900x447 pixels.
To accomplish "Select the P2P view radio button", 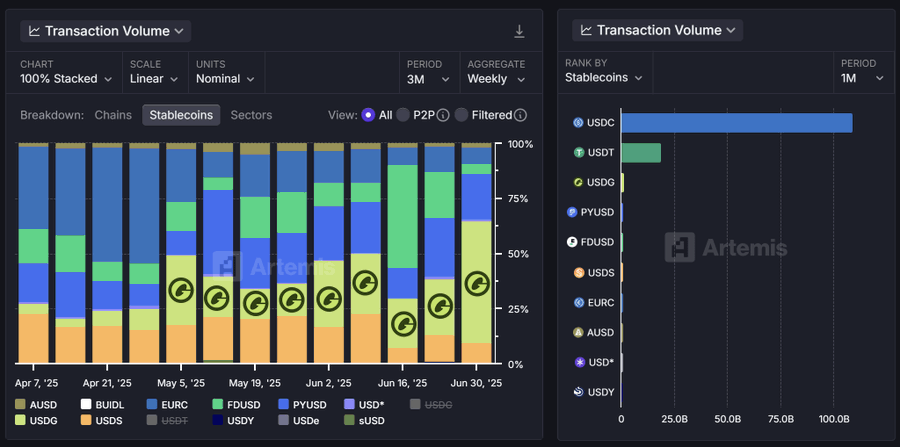I will click(403, 115).
